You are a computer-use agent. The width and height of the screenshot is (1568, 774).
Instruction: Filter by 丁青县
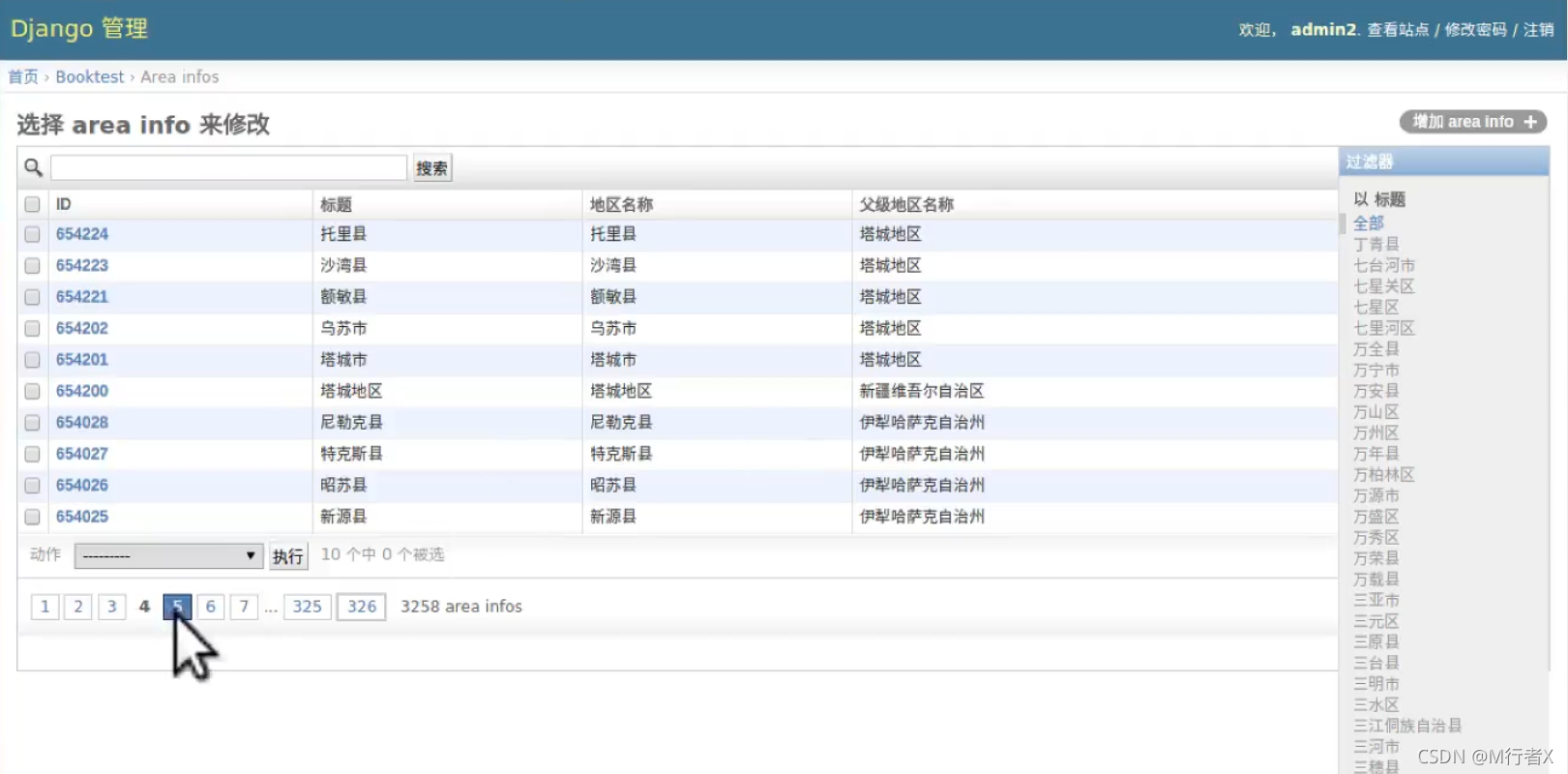coord(1376,245)
